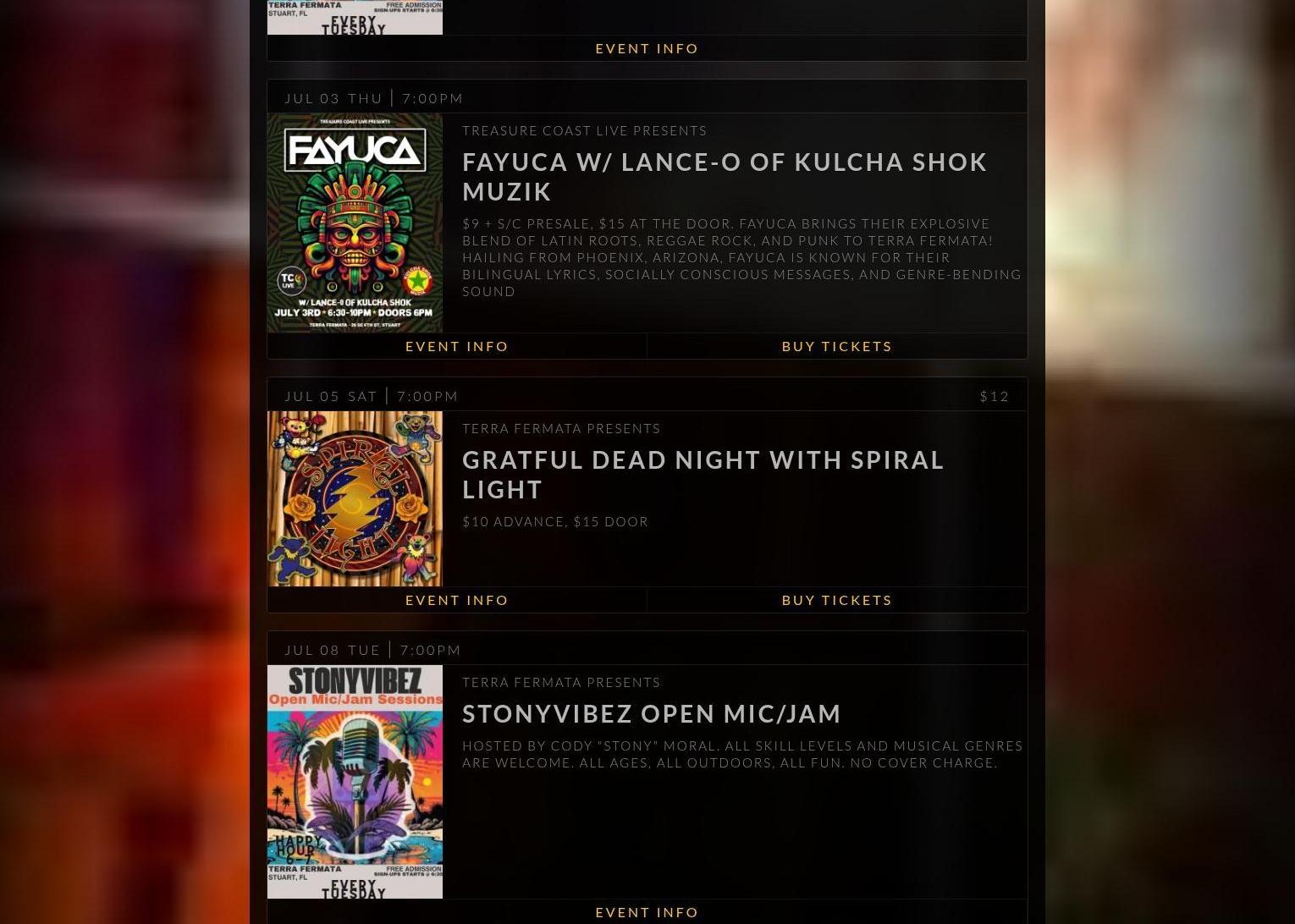Open the Gratful Dead Night with Spiral Light title

(703, 474)
